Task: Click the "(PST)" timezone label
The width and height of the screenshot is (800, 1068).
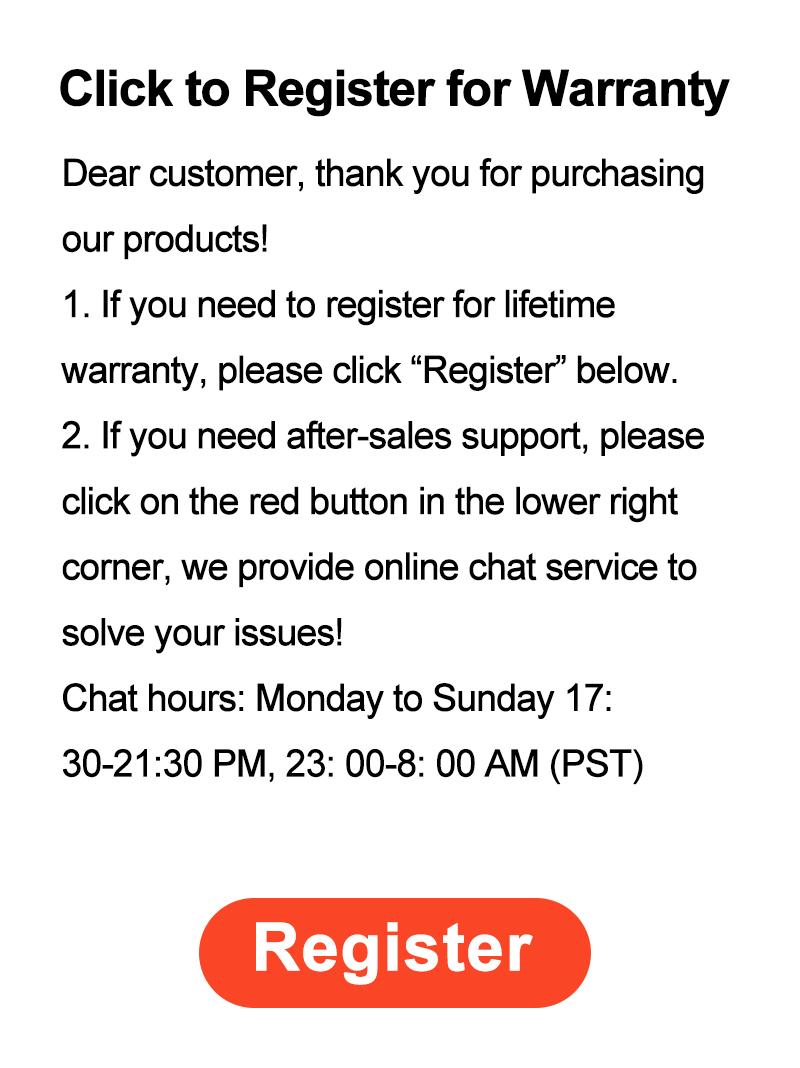Action: tap(597, 764)
